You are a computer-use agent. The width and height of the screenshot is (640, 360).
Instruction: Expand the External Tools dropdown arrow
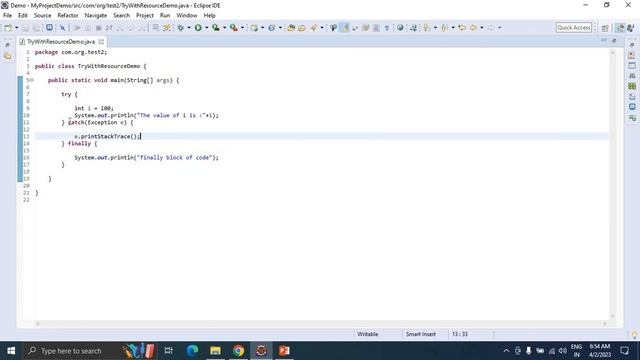(x=242, y=28)
